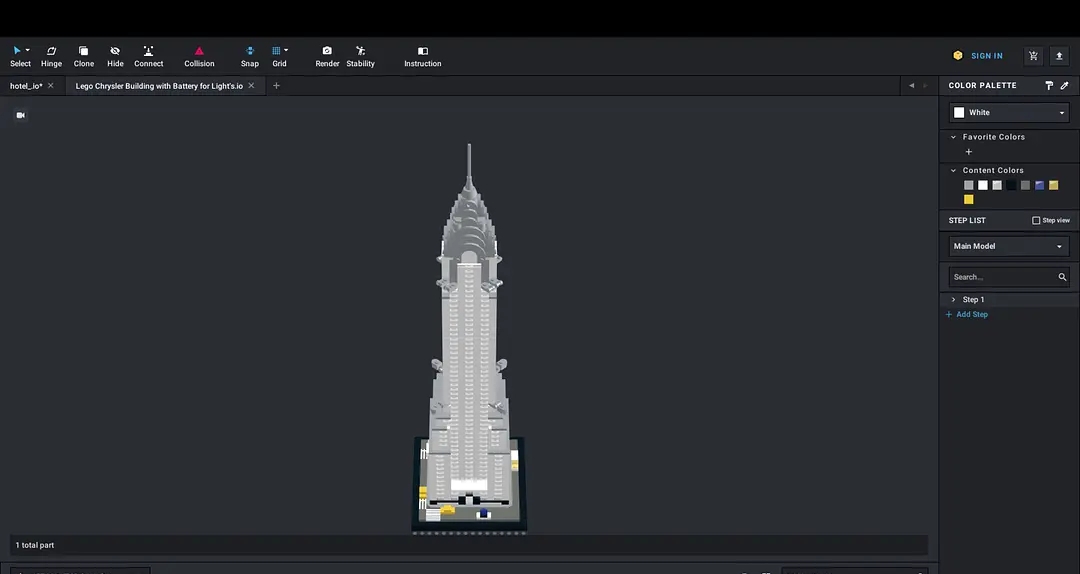This screenshot has height=574, width=1080.
Task: Toggle Collision detection
Action: (199, 56)
